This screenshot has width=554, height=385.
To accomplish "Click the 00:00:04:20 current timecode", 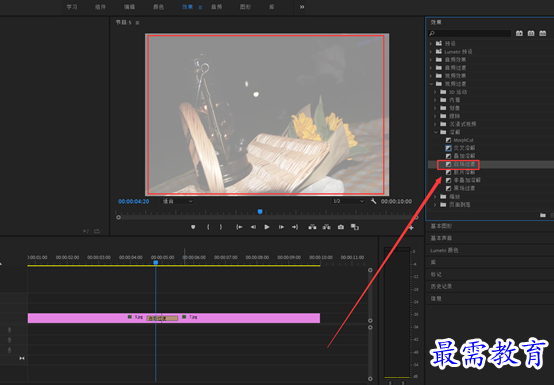I will (134, 201).
